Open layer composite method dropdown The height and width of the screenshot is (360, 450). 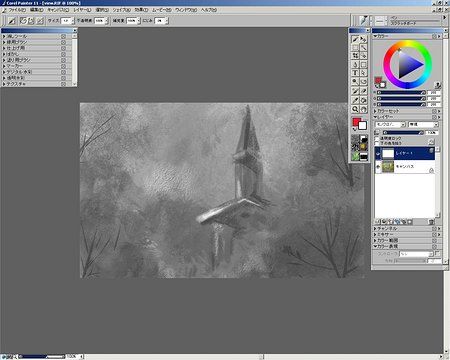pyautogui.click(x=390, y=124)
